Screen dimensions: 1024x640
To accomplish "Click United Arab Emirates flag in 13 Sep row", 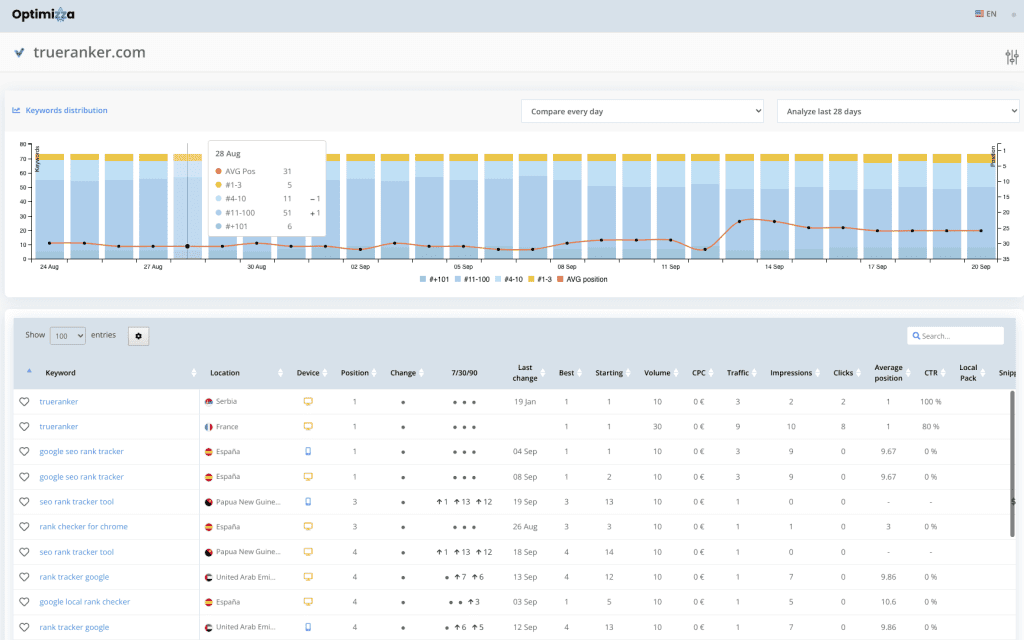I will pos(209,577).
